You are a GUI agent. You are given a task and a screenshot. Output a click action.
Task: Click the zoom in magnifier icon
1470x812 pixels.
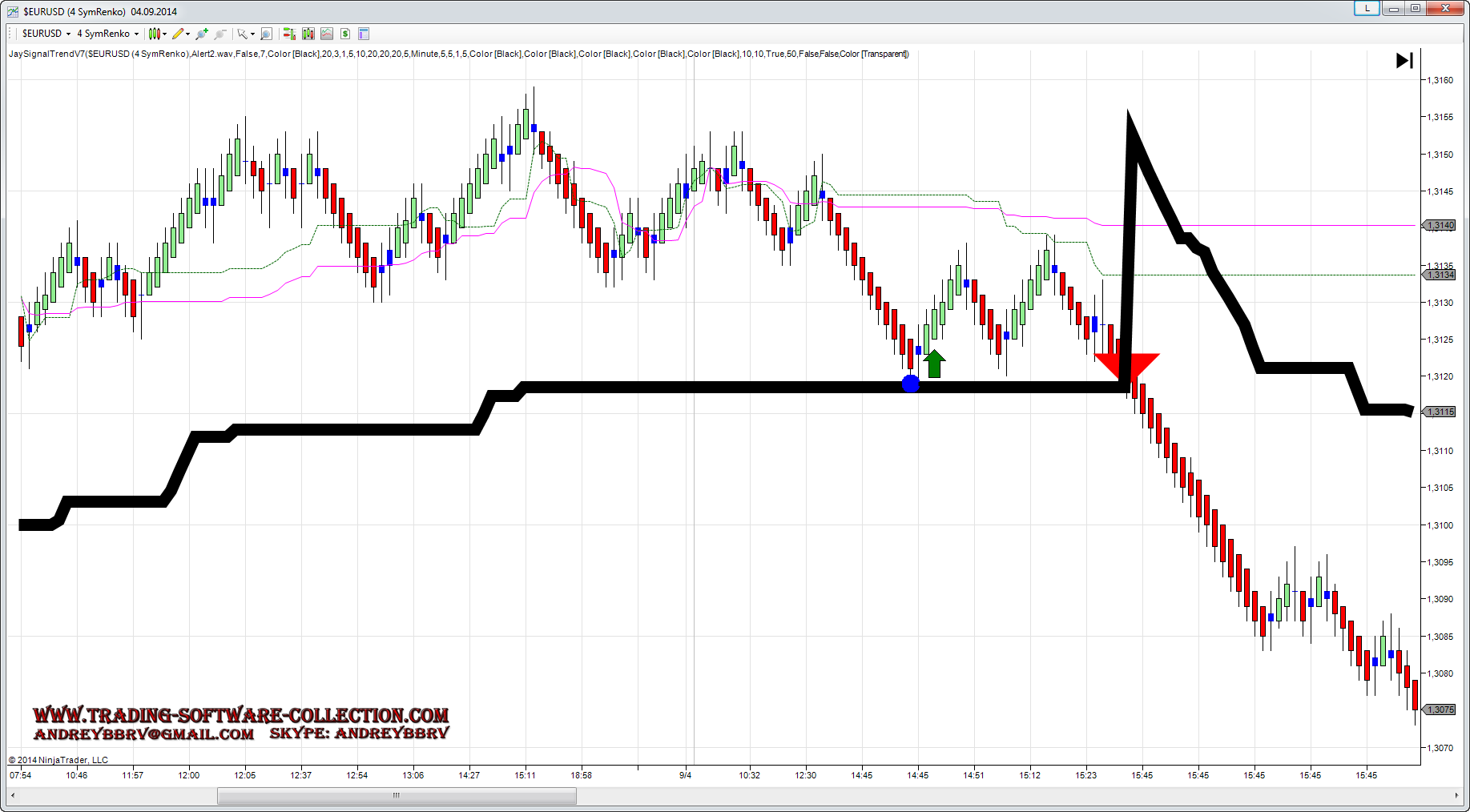pos(202,34)
